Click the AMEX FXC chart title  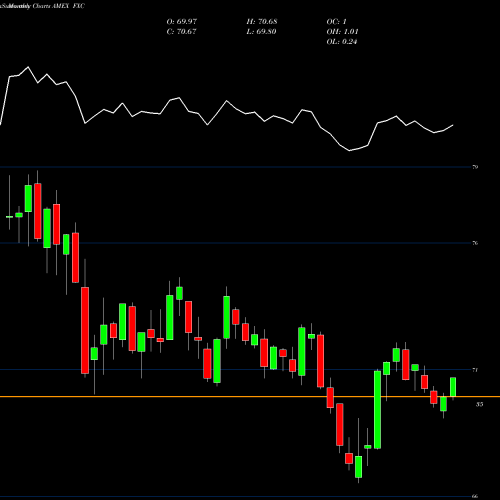pyautogui.click(x=69, y=6)
